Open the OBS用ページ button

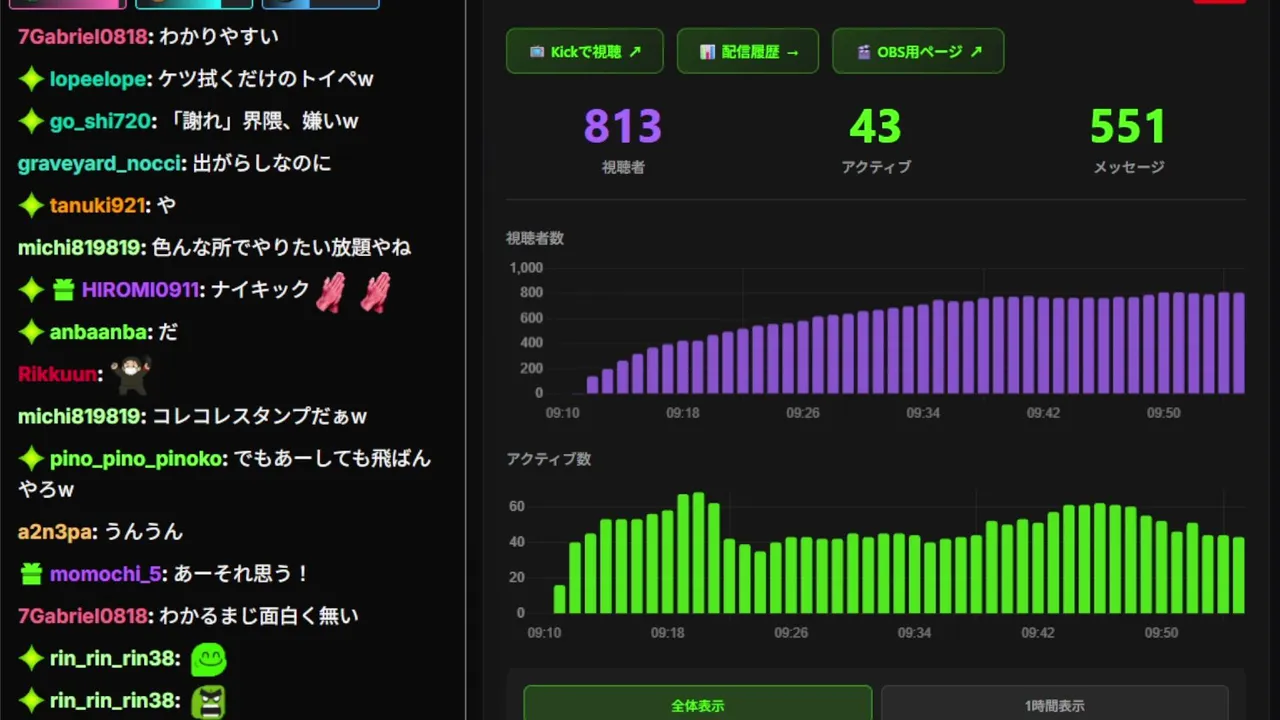point(918,51)
